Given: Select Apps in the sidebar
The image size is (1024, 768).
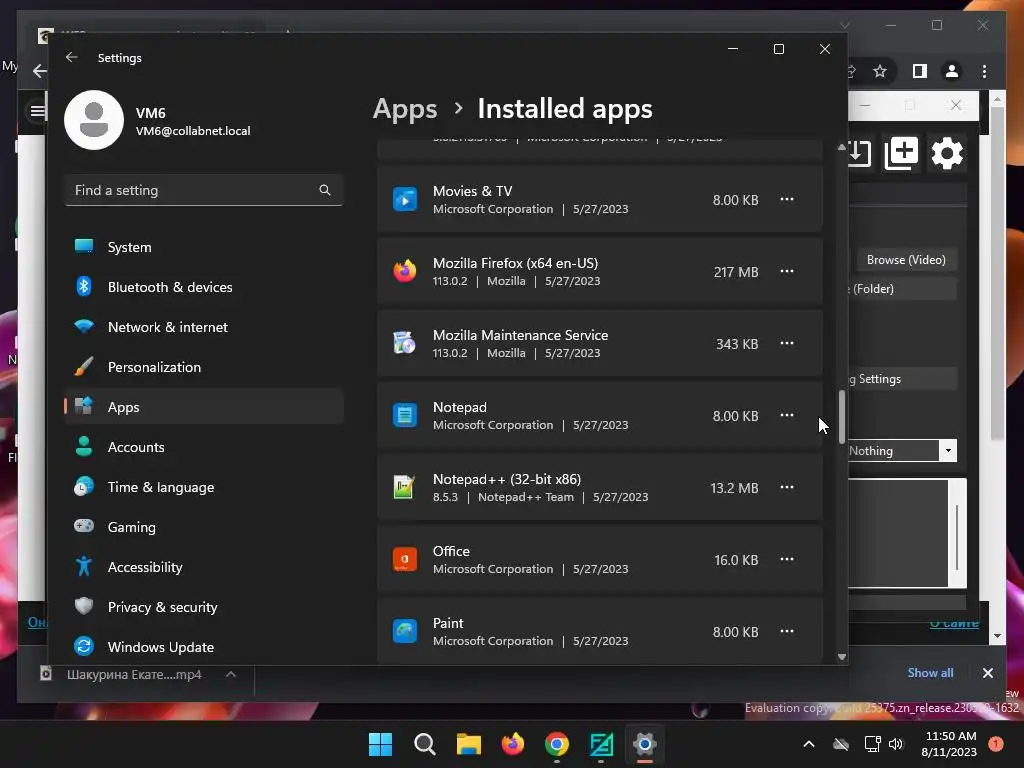Looking at the screenshot, I should (204, 407).
